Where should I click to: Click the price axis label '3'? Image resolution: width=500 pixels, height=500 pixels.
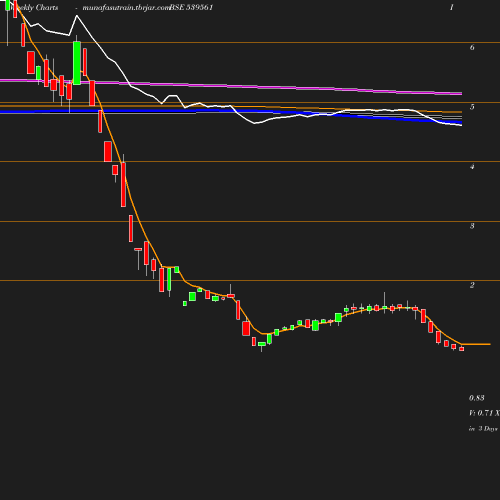pos(472,226)
